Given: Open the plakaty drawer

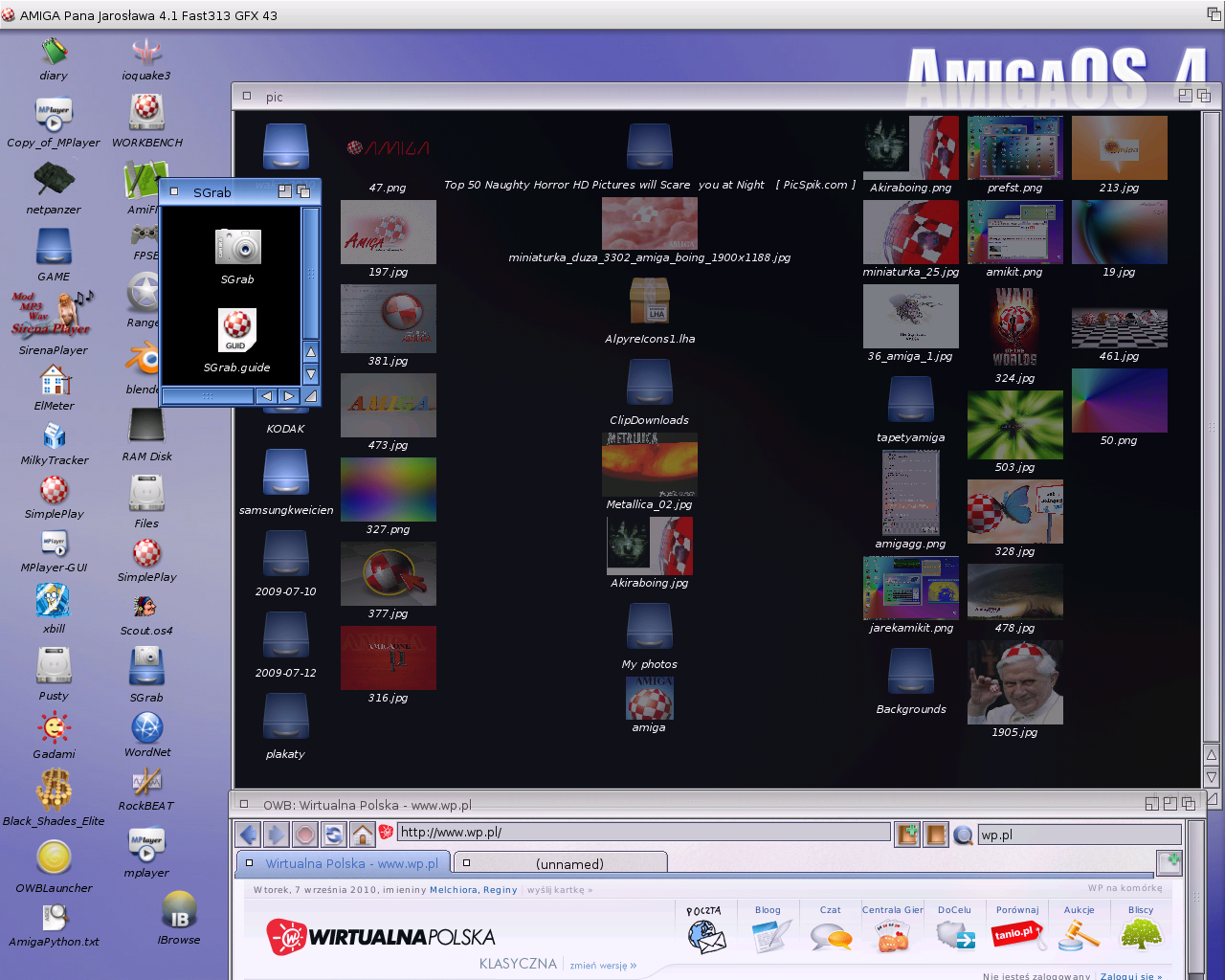Looking at the screenshot, I should 286,716.
